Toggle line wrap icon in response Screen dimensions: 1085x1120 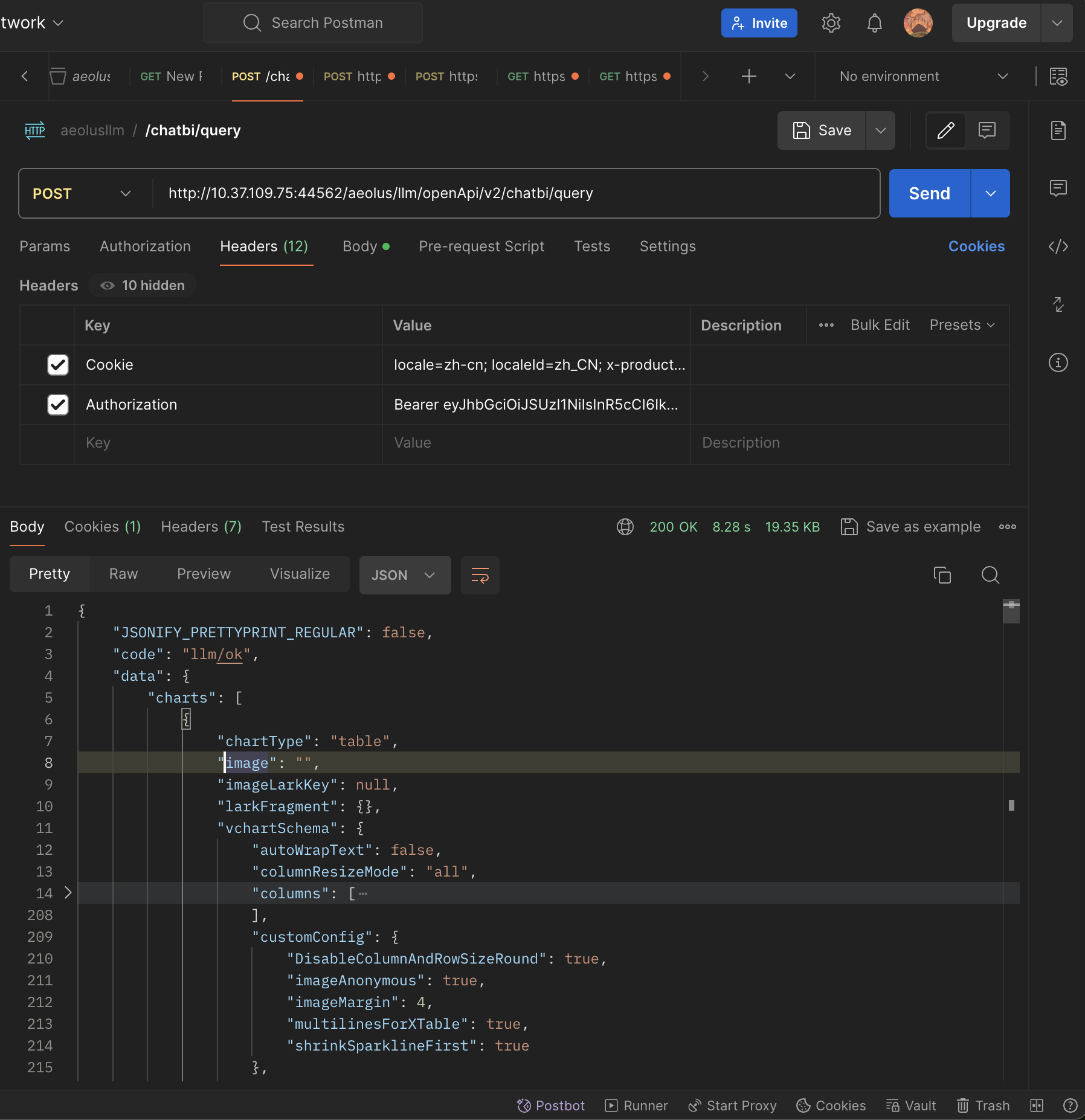coord(480,575)
